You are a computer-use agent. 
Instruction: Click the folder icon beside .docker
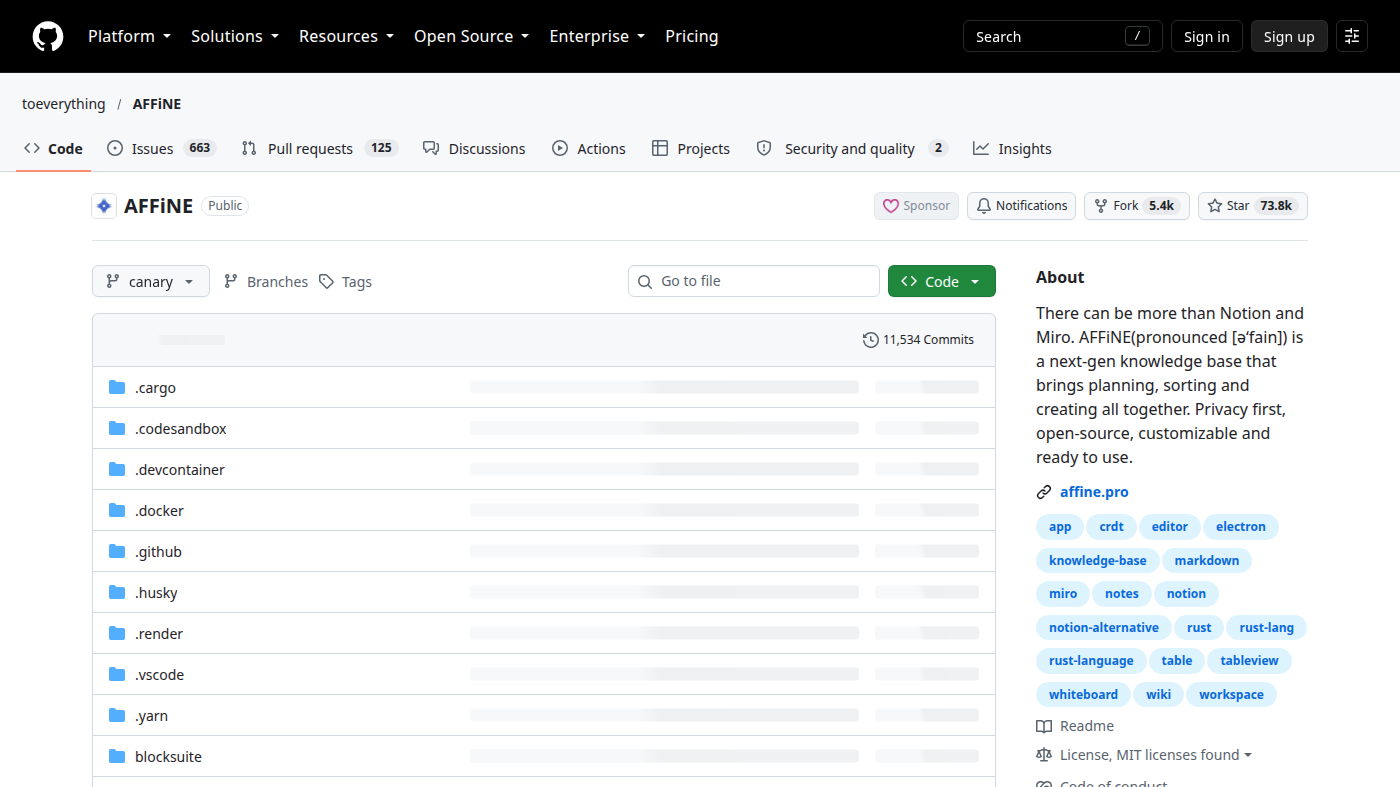pos(117,511)
